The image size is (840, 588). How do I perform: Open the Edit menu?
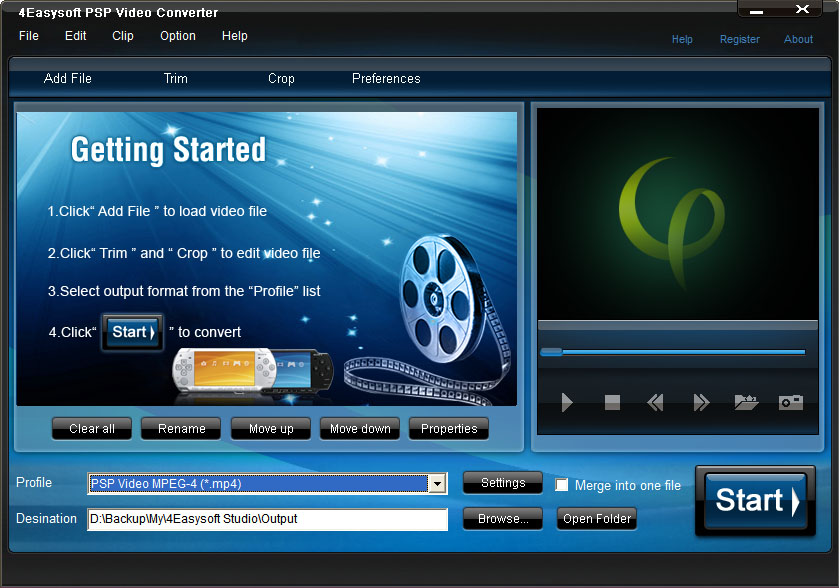click(x=76, y=36)
